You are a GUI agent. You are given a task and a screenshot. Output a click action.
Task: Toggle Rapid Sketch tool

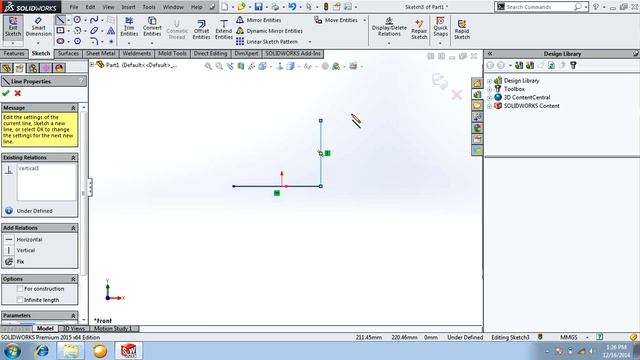point(462,29)
